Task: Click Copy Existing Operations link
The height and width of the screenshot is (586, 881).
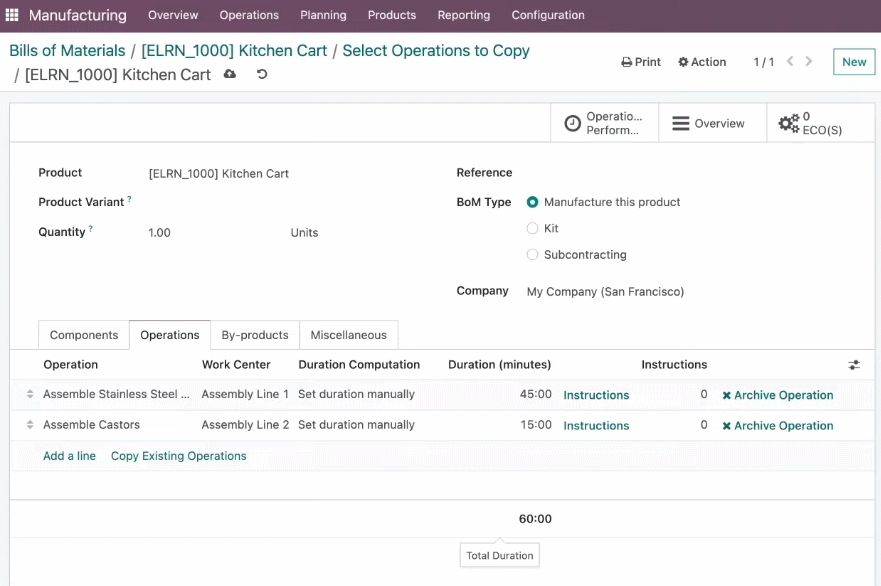Action: 179,456
